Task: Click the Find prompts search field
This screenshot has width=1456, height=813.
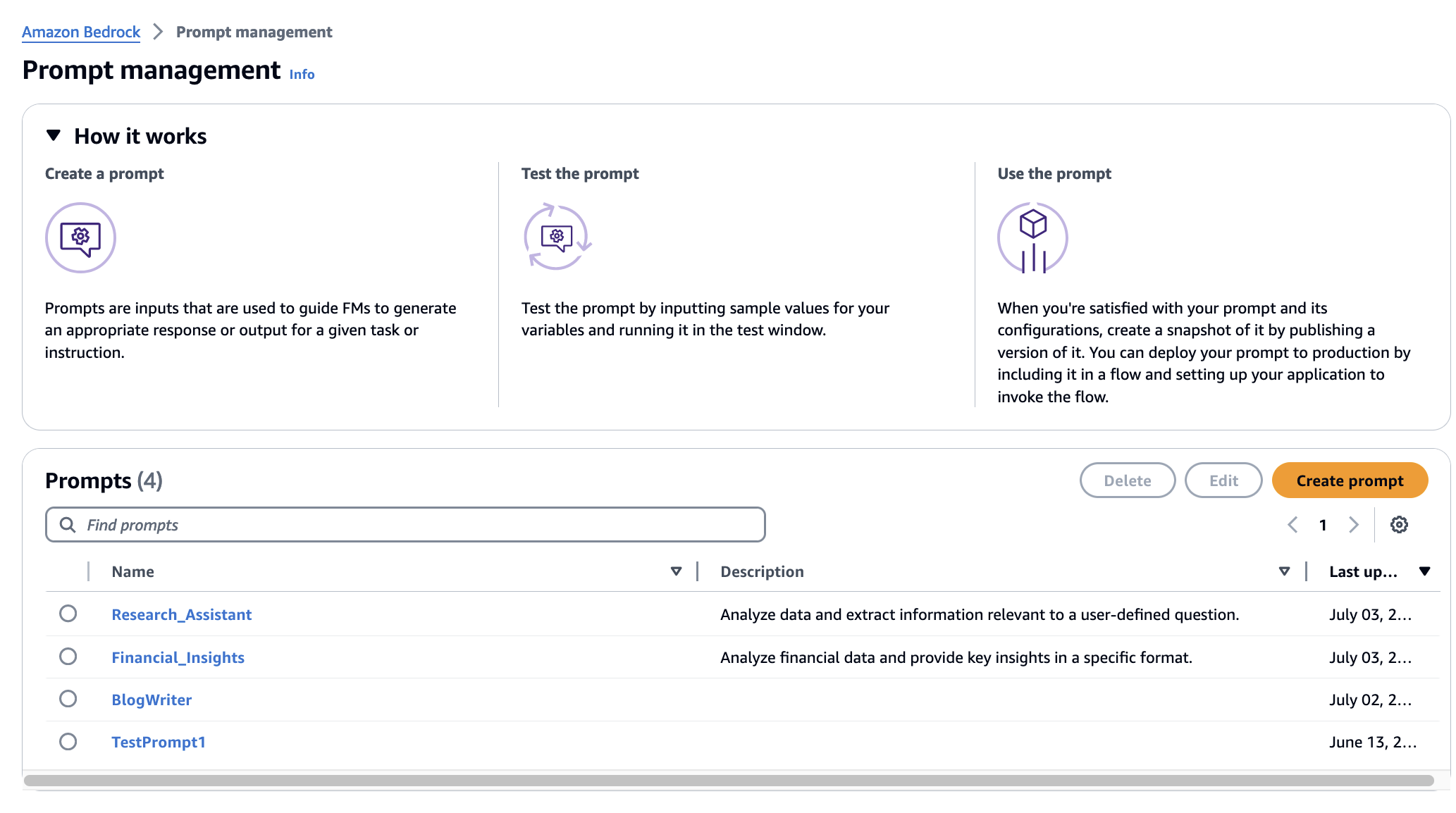Action: point(423,525)
